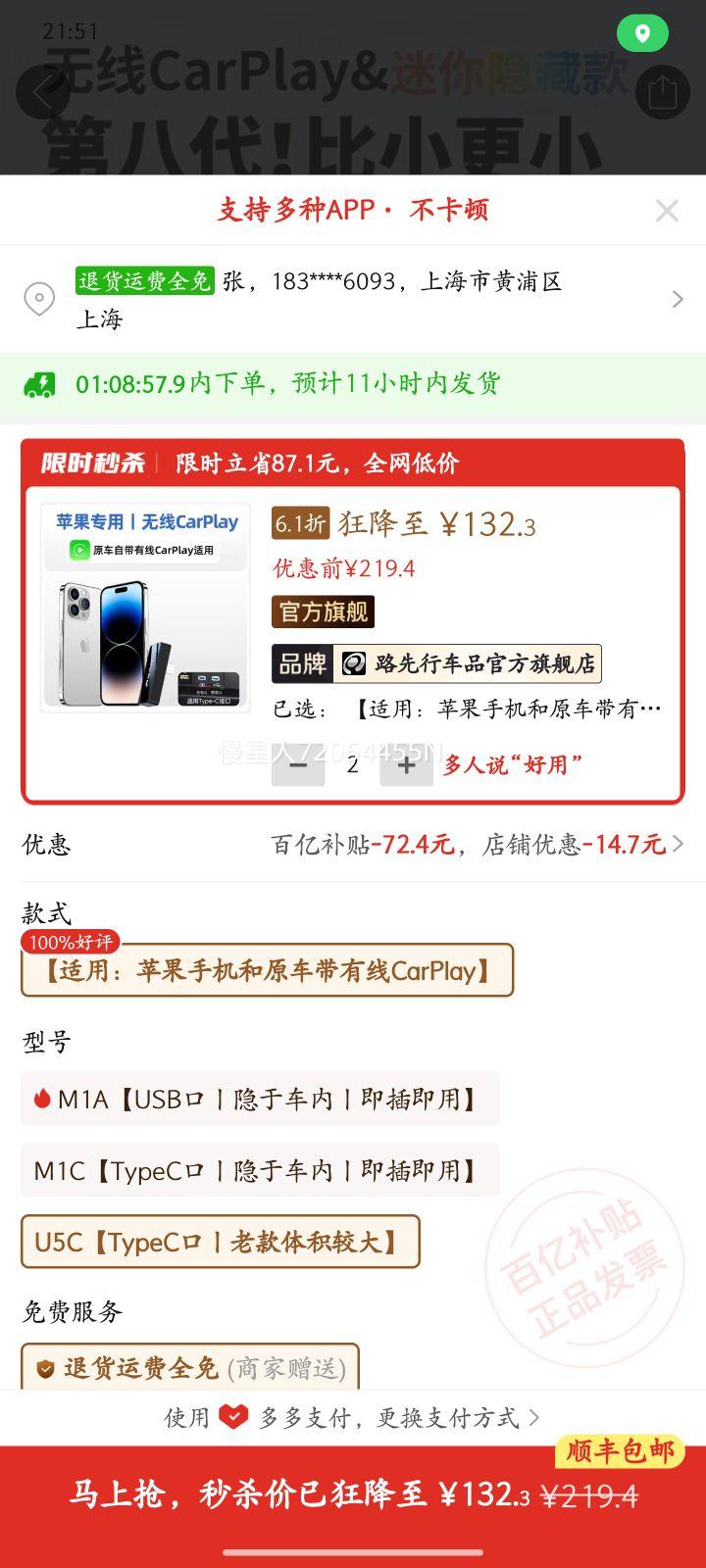Select model M1A USB口
The height and width of the screenshot is (1568, 706).
pyautogui.click(x=260, y=1099)
